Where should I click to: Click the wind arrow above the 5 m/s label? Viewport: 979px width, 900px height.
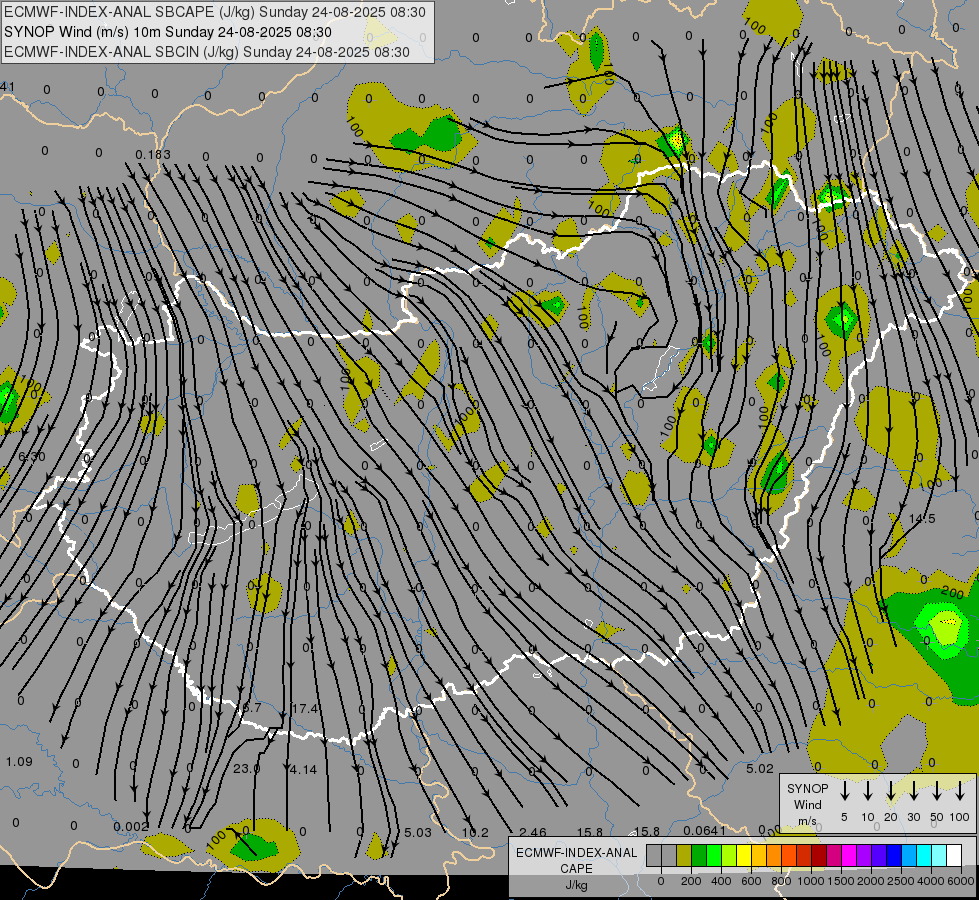click(x=844, y=791)
